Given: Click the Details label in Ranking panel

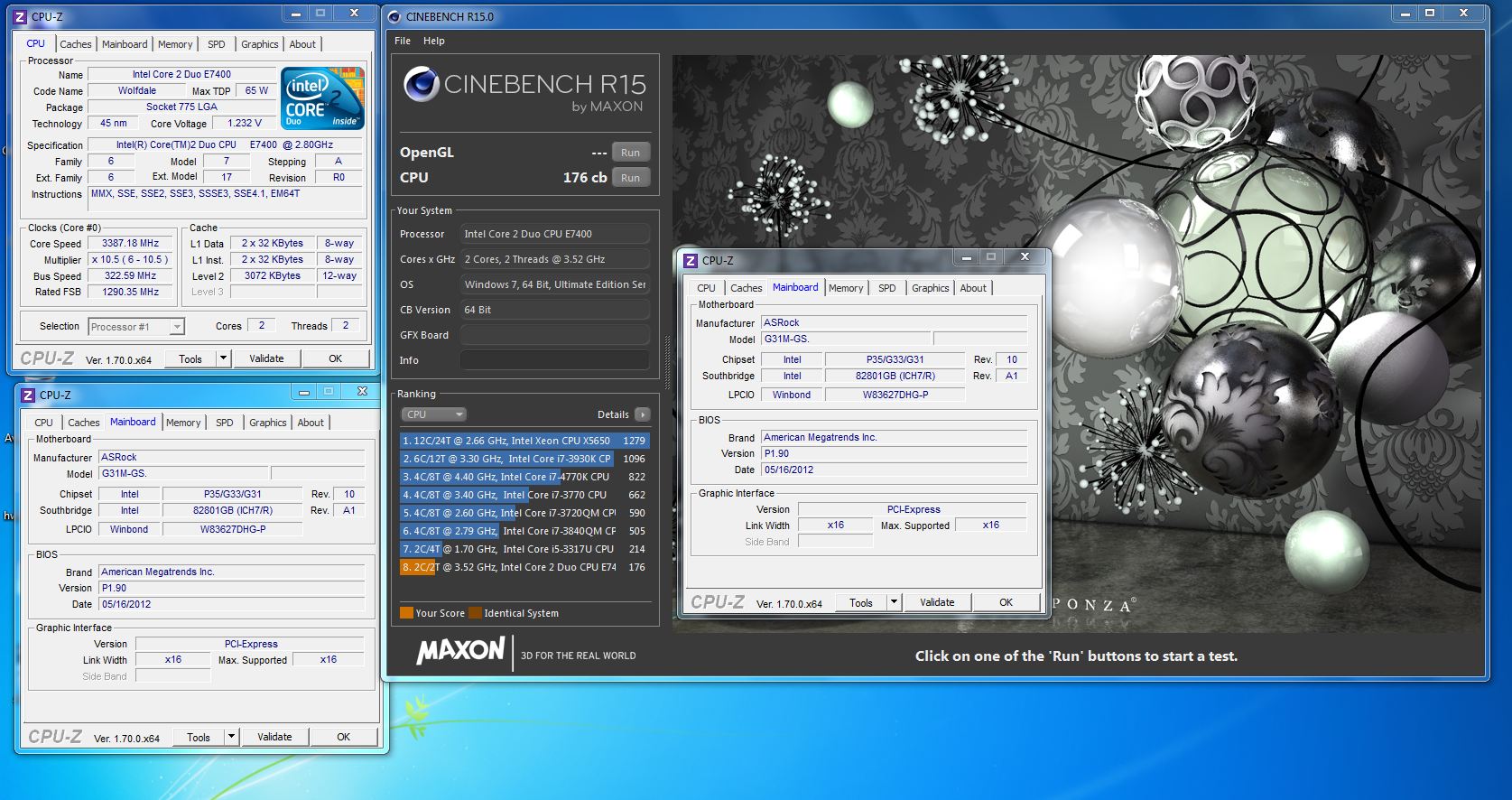Looking at the screenshot, I should [613, 414].
